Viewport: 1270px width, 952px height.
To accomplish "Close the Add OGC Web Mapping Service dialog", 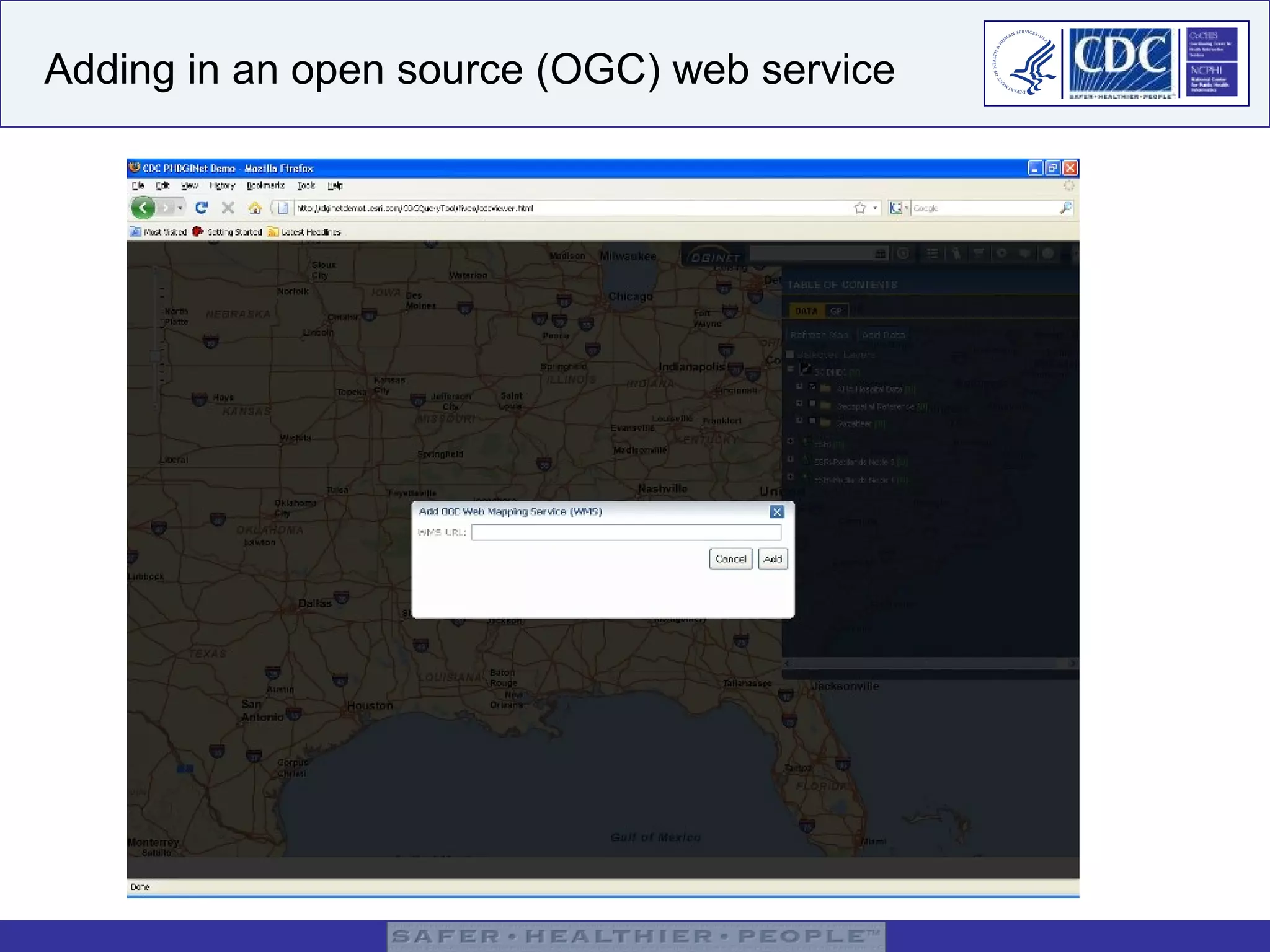I will coord(776,512).
